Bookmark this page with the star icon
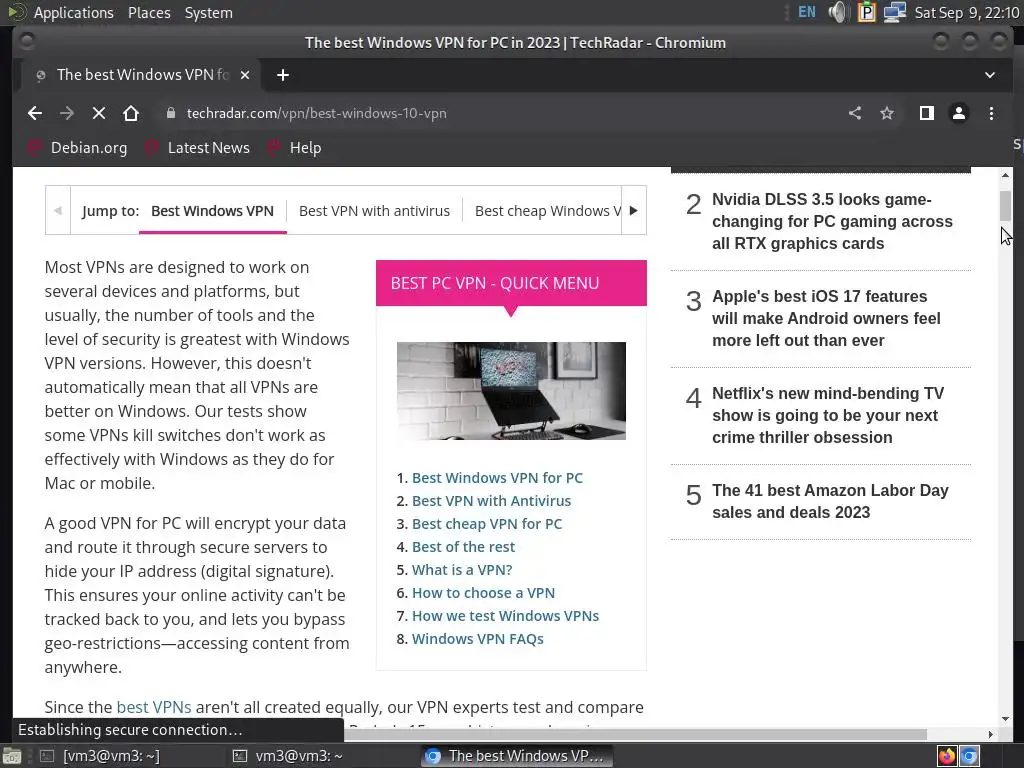1024x768 pixels. tap(887, 113)
